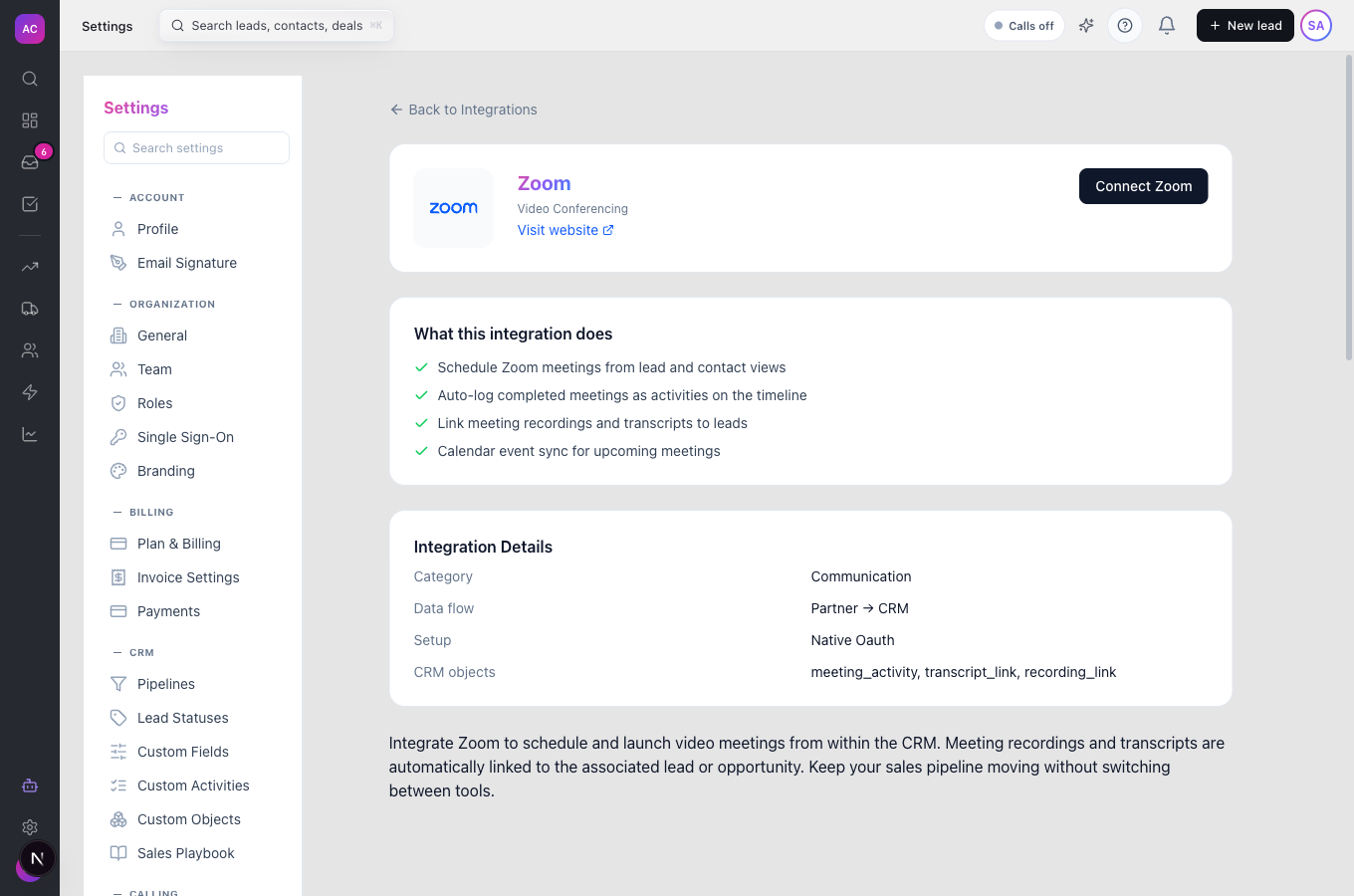Image resolution: width=1354 pixels, height=896 pixels.
Task: Open help question mark icon
Action: (1125, 26)
